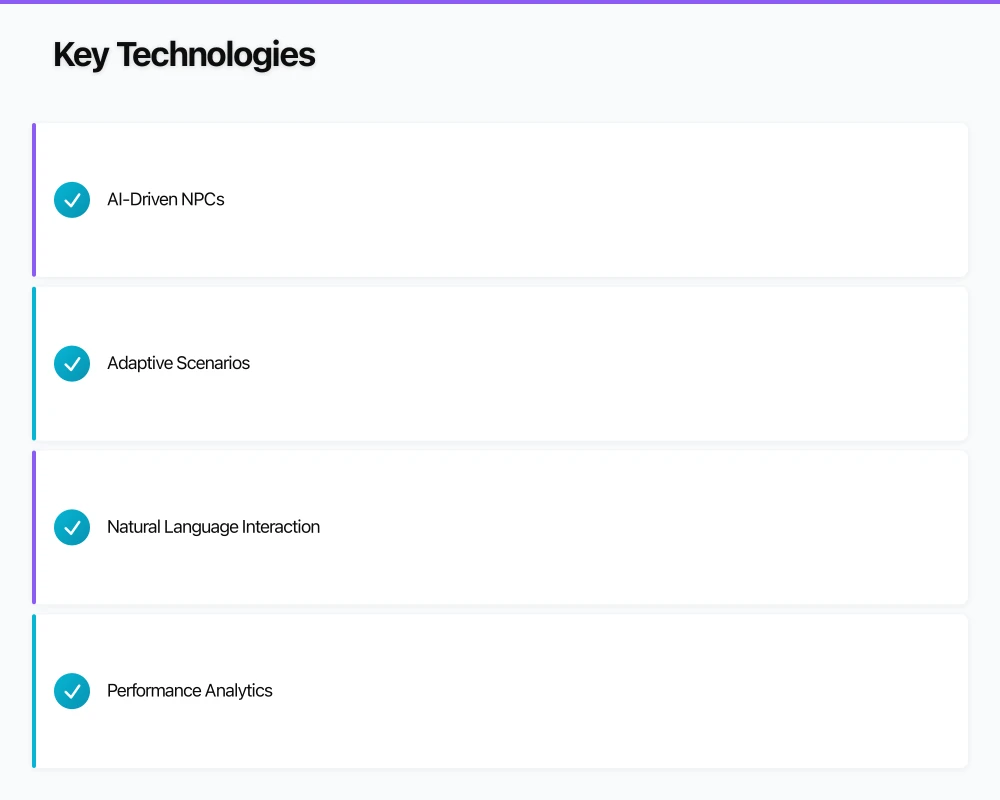Open the Adaptive Scenarios section
The height and width of the screenshot is (800, 1000).
(500, 363)
